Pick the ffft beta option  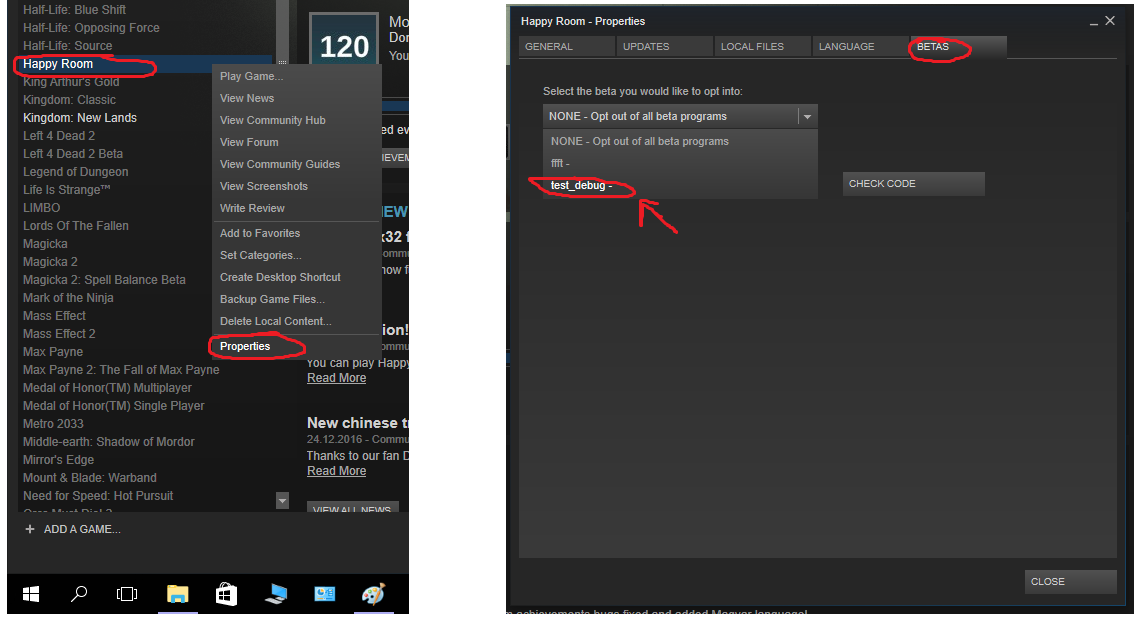560,163
